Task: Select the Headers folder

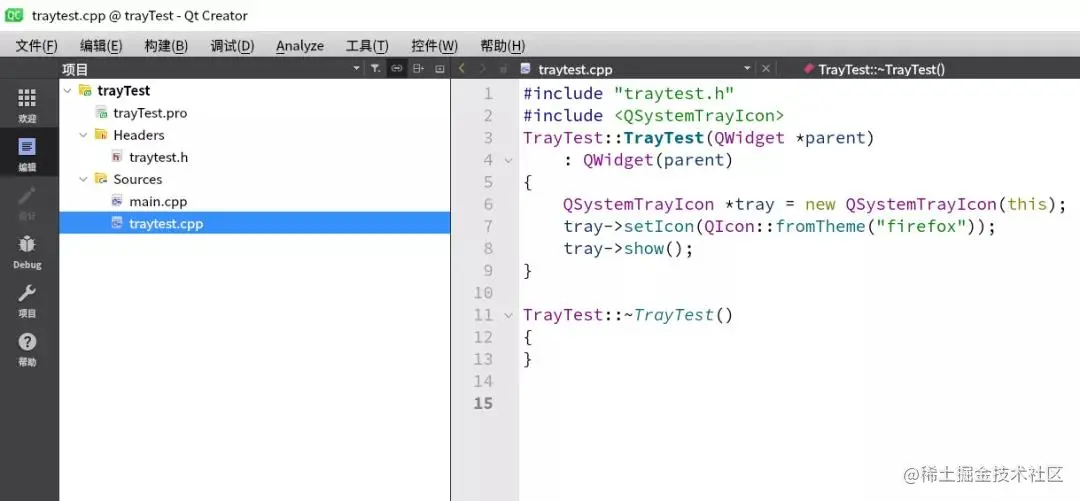Action: (138, 135)
